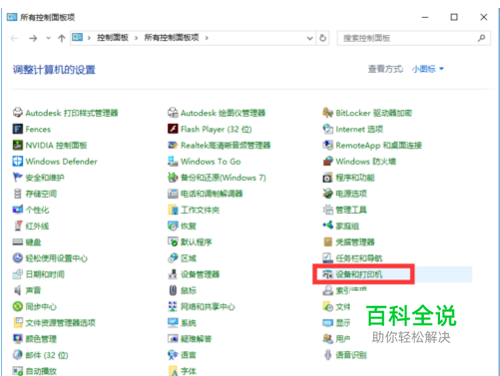Open Internet 选项 icon
The width and height of the screenshot is (500, 376).
pyautogui.click(x=328, y=129)
